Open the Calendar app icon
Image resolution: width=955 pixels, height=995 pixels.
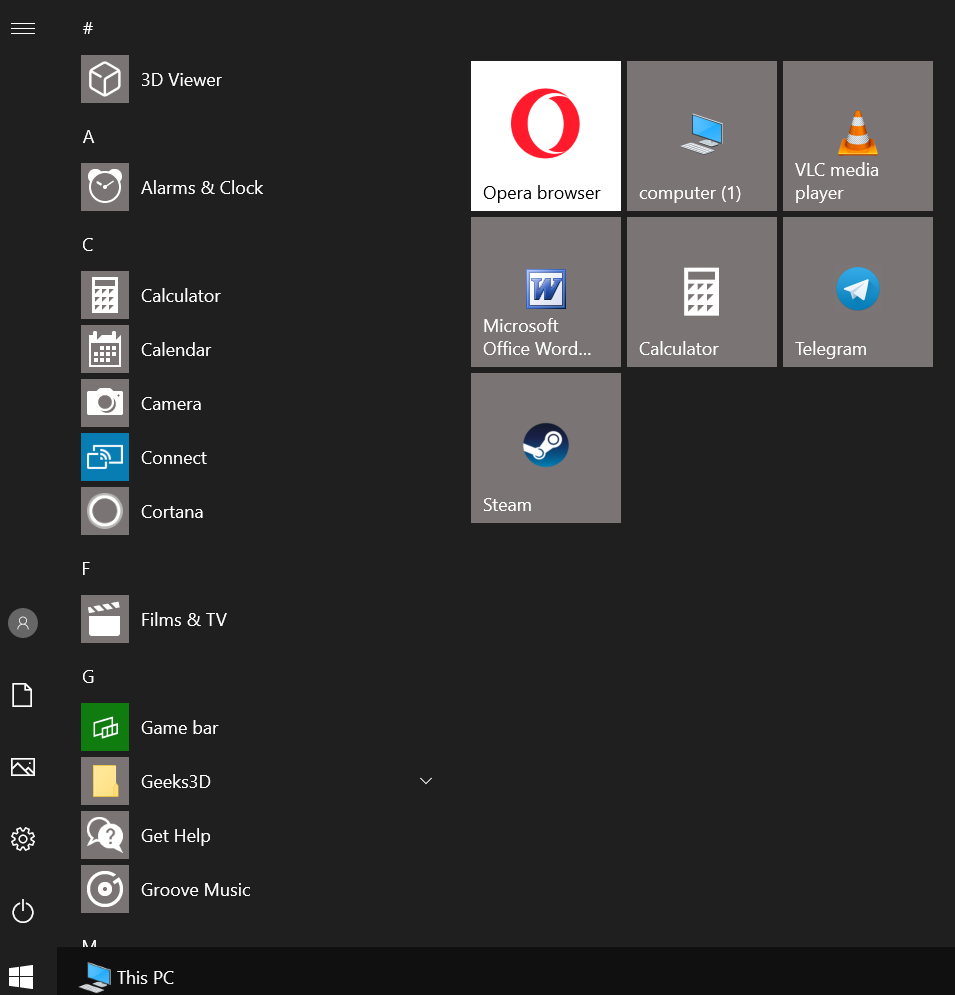click(105, 349)
